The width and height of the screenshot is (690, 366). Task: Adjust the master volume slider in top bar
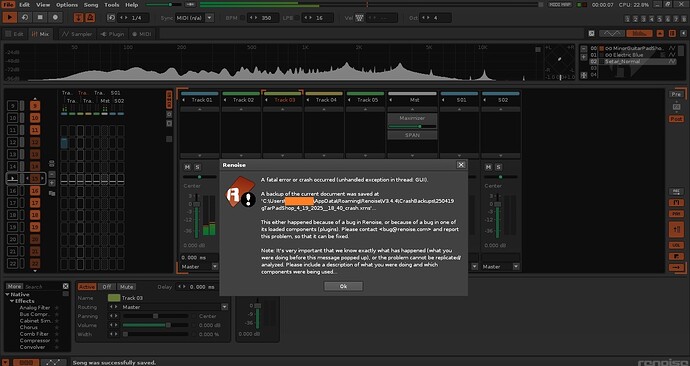pos(163,4)
